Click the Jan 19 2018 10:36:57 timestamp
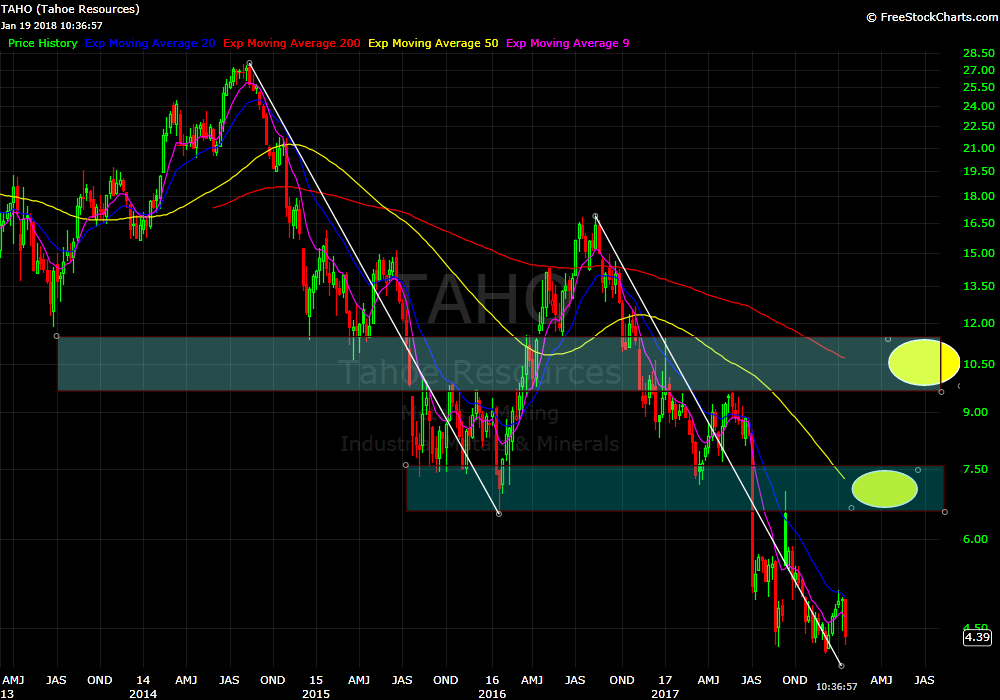 tap(52, 26)
